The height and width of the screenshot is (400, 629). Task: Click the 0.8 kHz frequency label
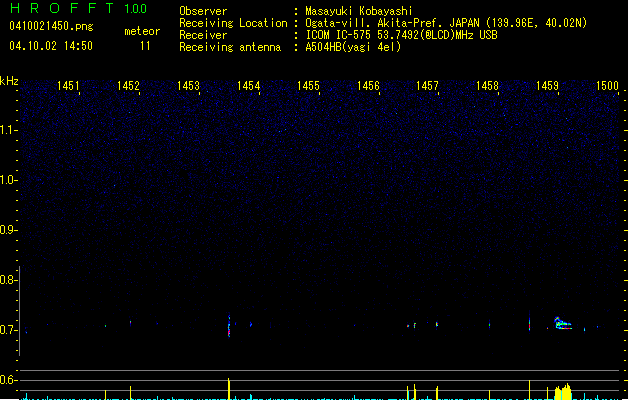[x=8, y=280]
